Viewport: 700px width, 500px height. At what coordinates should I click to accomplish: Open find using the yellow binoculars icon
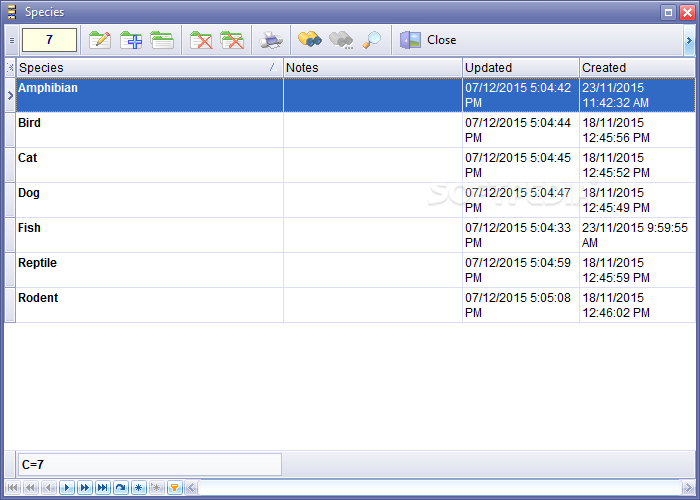(x=310, y=40)
